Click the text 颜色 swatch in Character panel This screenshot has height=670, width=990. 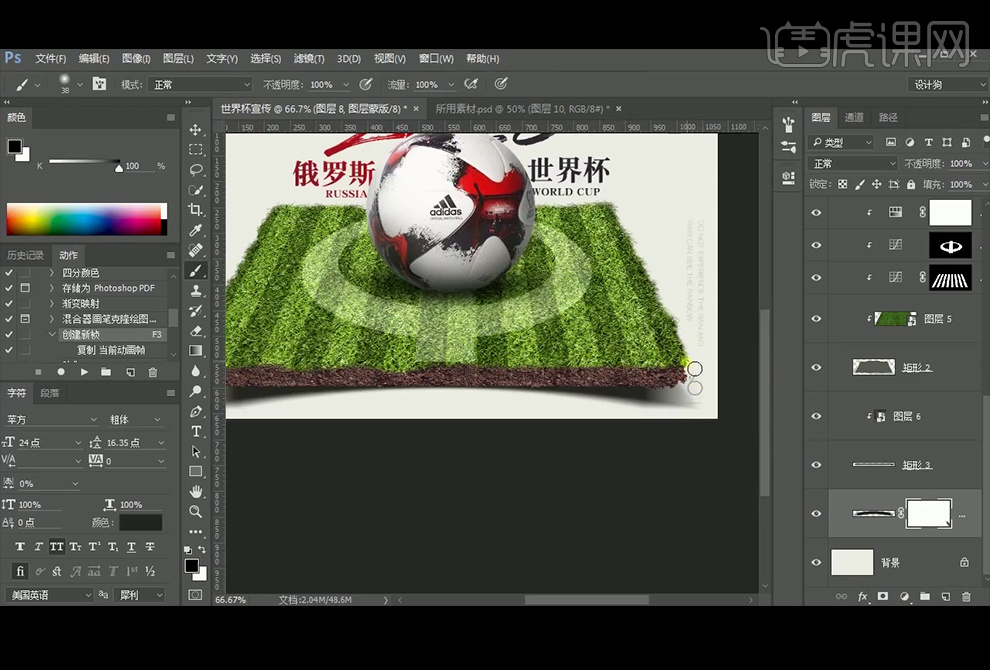(x=140, y=522)
